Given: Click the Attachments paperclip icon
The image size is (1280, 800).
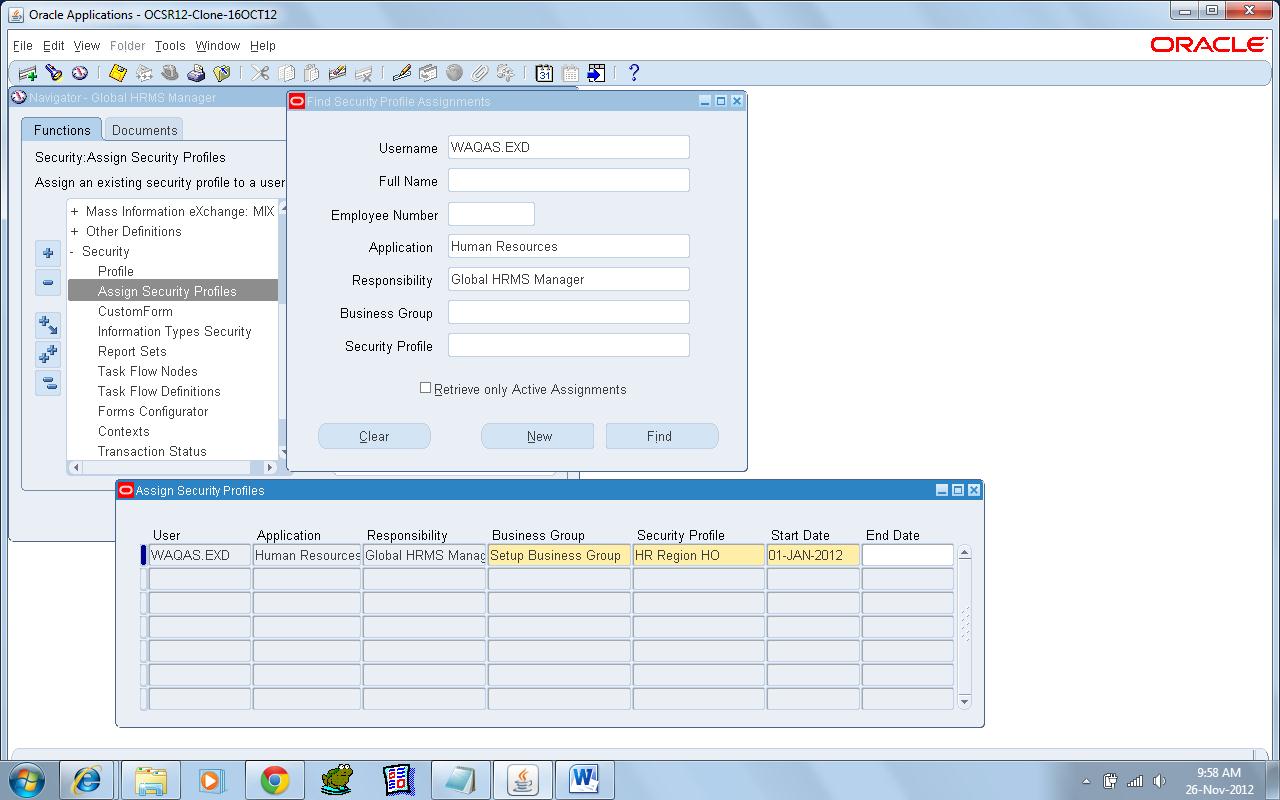Looking at the screenshot, I should point(481,72).
